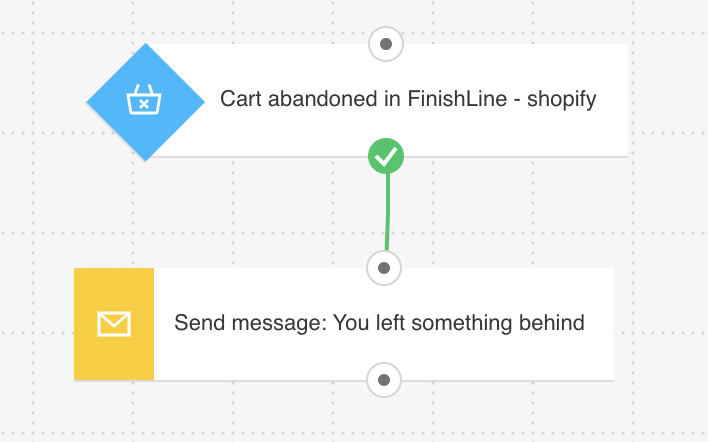Click the yellow envelope message icon
The height and width of the screenshot is (442, 708).
click(x=114, y=324)
